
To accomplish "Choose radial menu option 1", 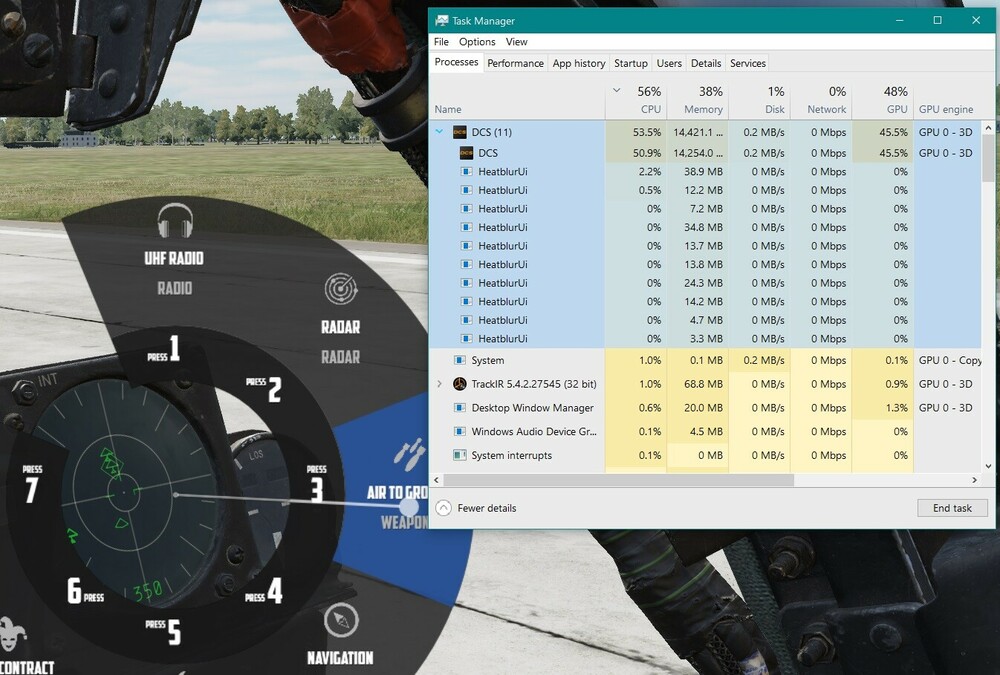I will 165,350.
